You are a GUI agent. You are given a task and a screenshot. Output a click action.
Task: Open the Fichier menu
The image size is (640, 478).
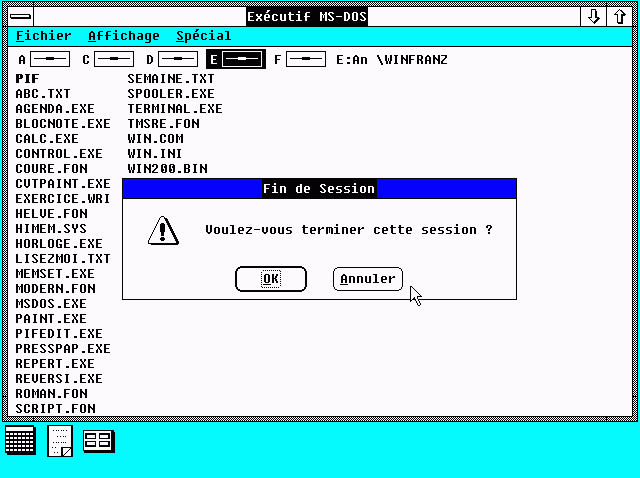click(43, 36)
